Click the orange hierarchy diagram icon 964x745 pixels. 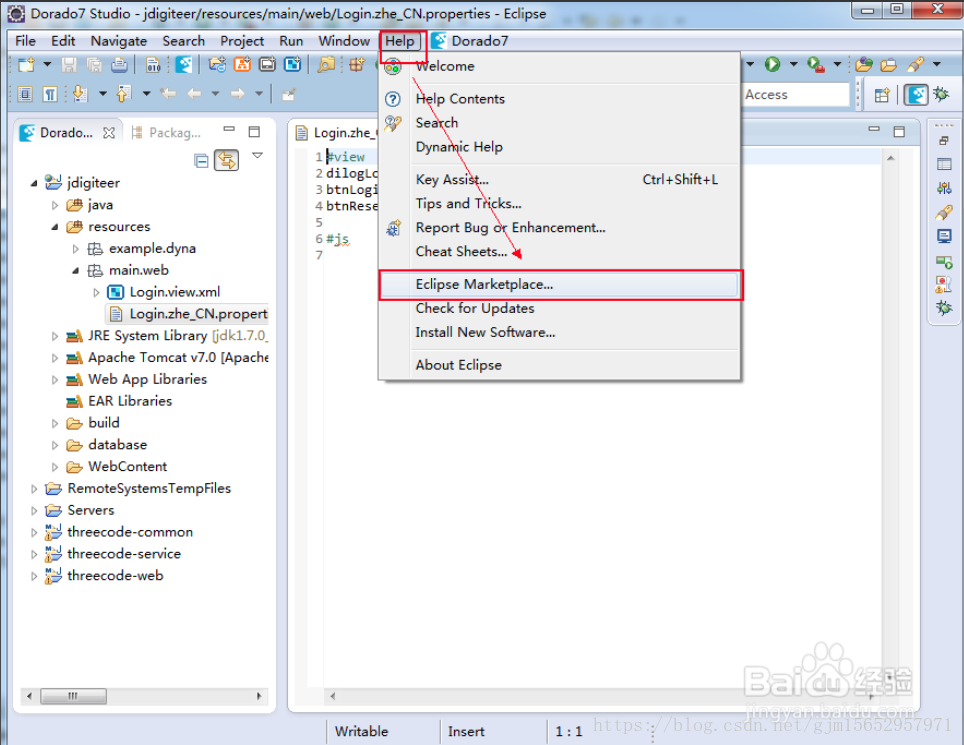(x=242, y=65)
